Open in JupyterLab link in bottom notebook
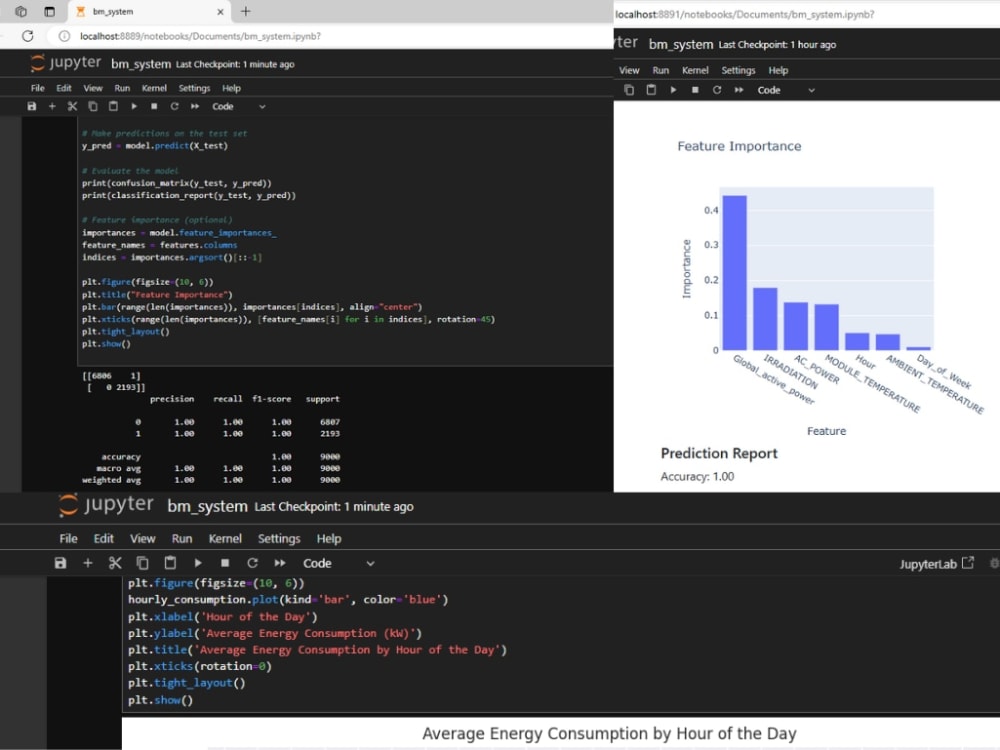This screenshot has width=1000, height=750. click(x=936, y=564)
